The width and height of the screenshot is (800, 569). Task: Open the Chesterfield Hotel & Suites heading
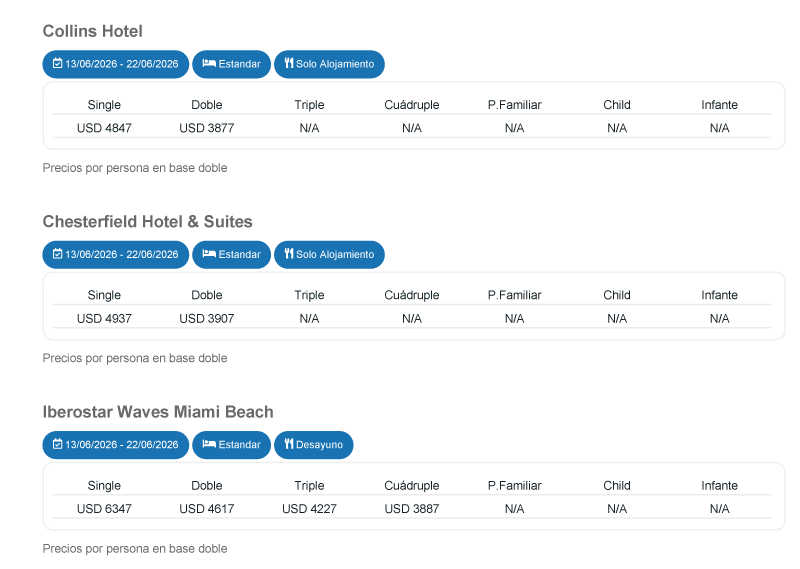coord(148,221)
